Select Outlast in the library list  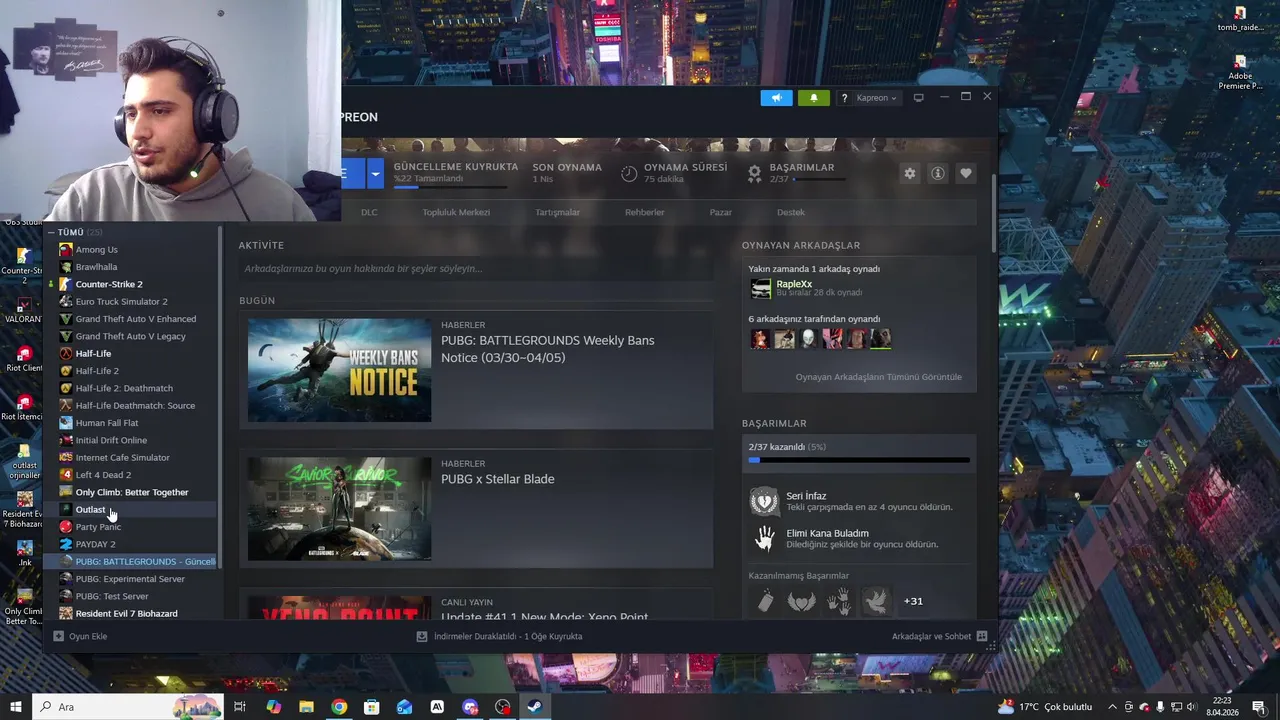click(132, 509)
